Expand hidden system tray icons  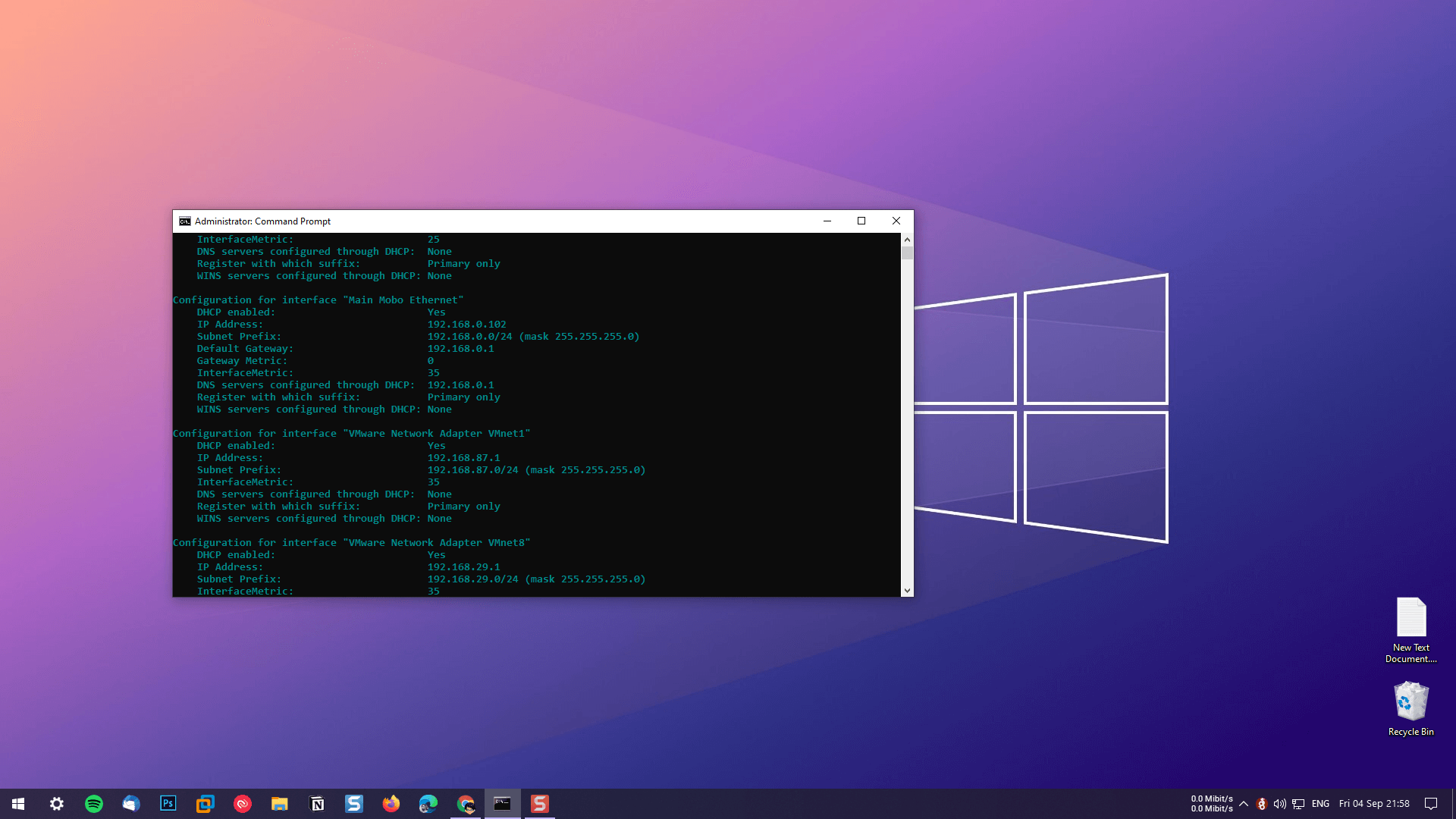coord(1244,803)
